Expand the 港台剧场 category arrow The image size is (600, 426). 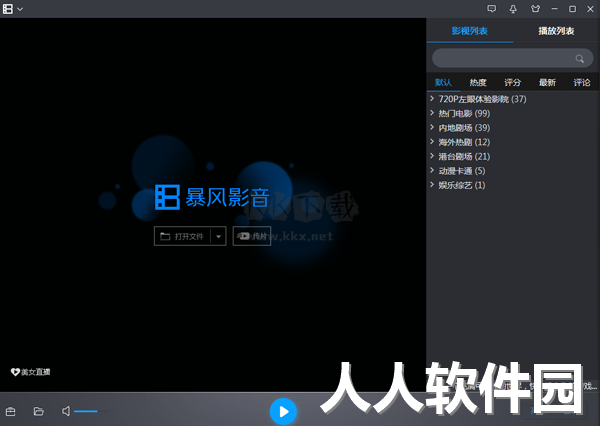tap(432, 156)
